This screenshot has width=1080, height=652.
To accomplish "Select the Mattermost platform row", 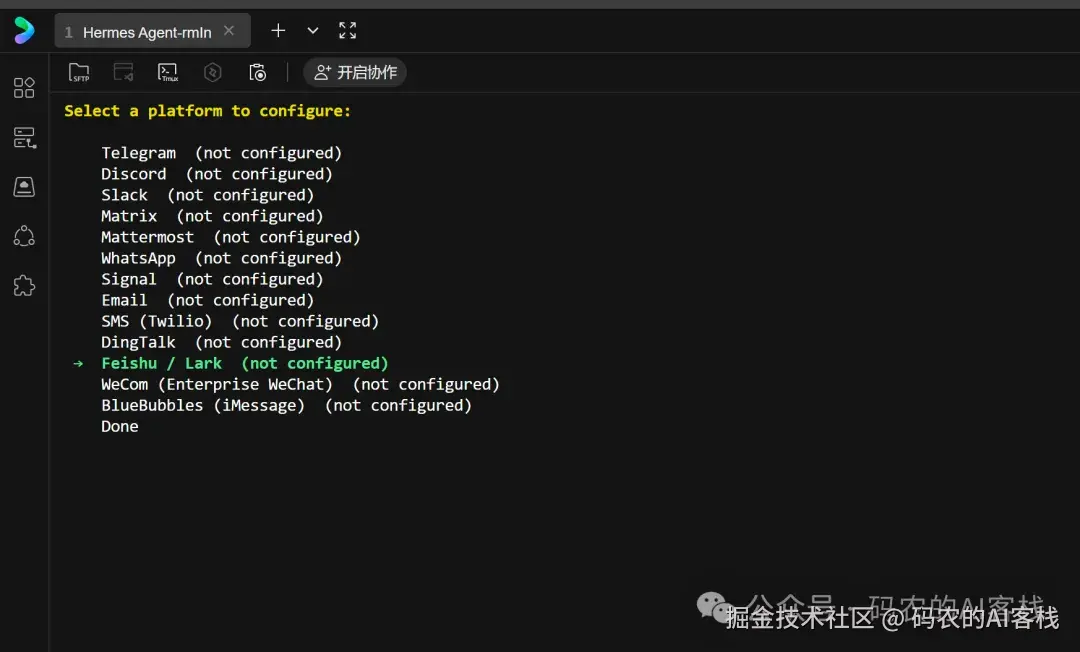I will coord(231,238).
